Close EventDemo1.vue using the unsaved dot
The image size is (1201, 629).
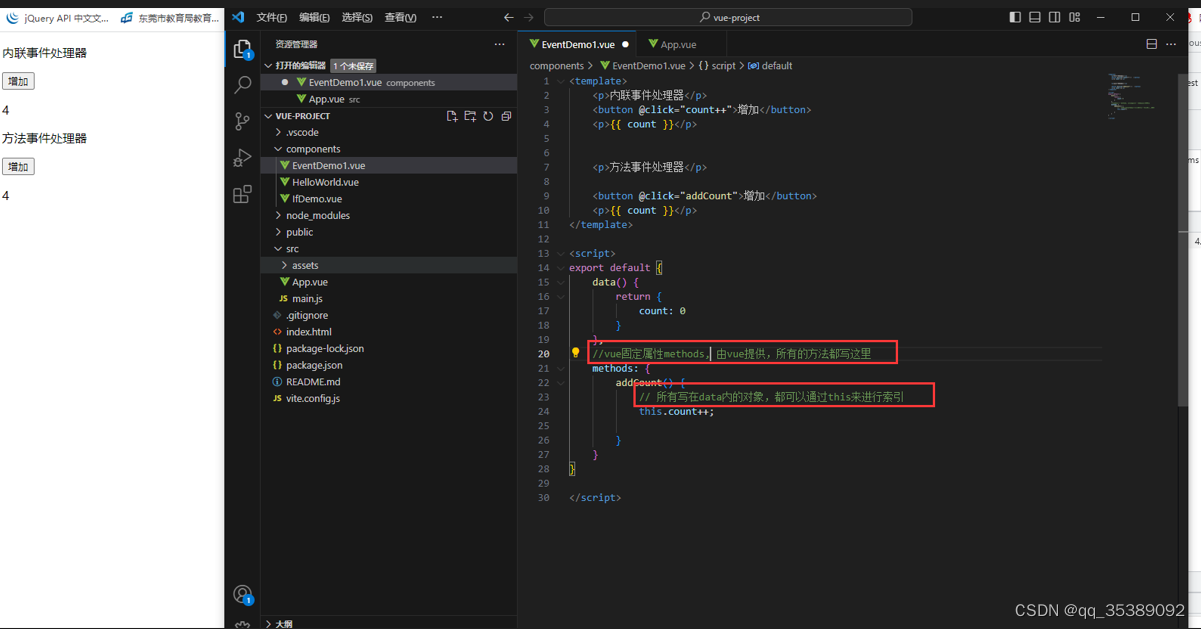pyautogui.click(x=625, y=44)
